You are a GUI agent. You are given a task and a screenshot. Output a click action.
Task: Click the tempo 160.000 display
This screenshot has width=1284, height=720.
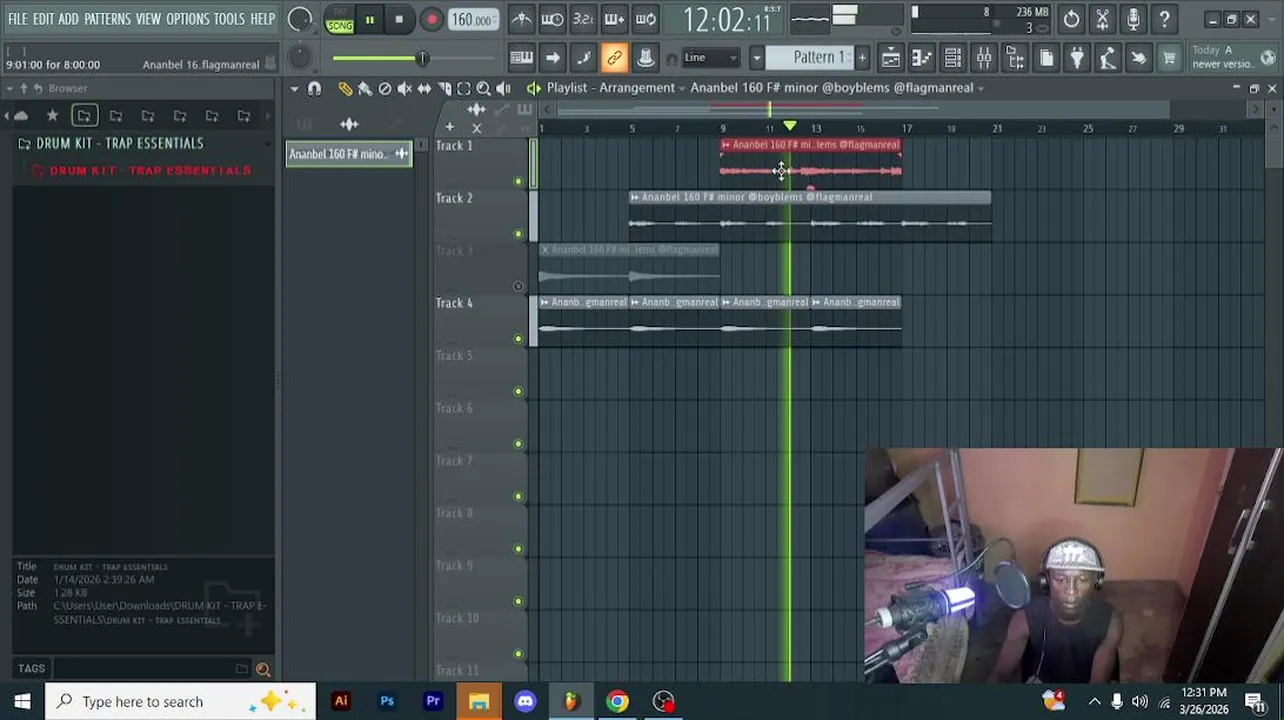[x=472, y=20]
